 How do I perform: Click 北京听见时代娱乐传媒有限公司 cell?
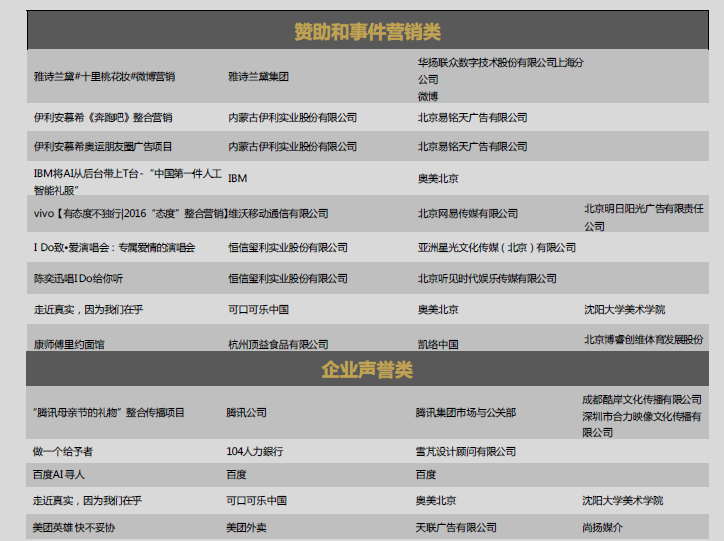coord(487,279)
